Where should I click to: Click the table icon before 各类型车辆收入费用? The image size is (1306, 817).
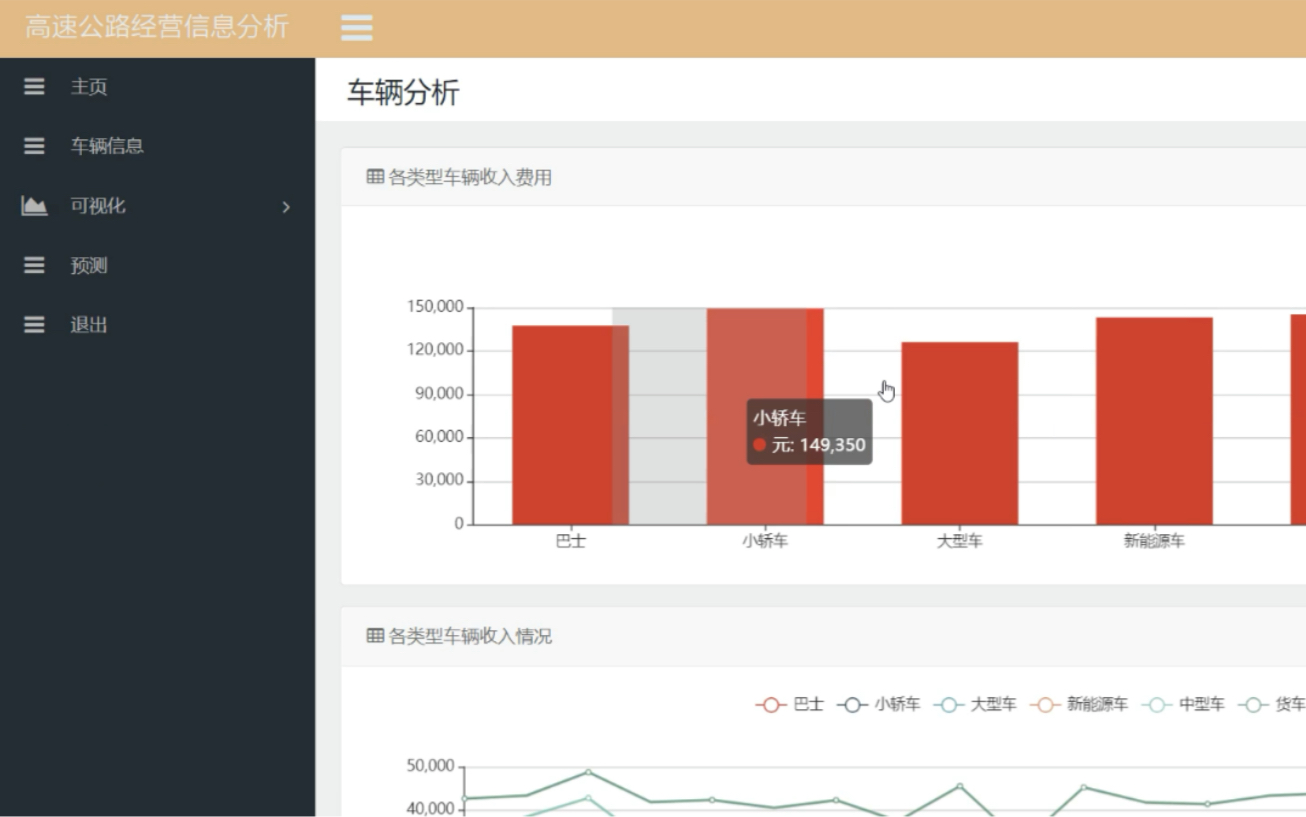point(375,178)
